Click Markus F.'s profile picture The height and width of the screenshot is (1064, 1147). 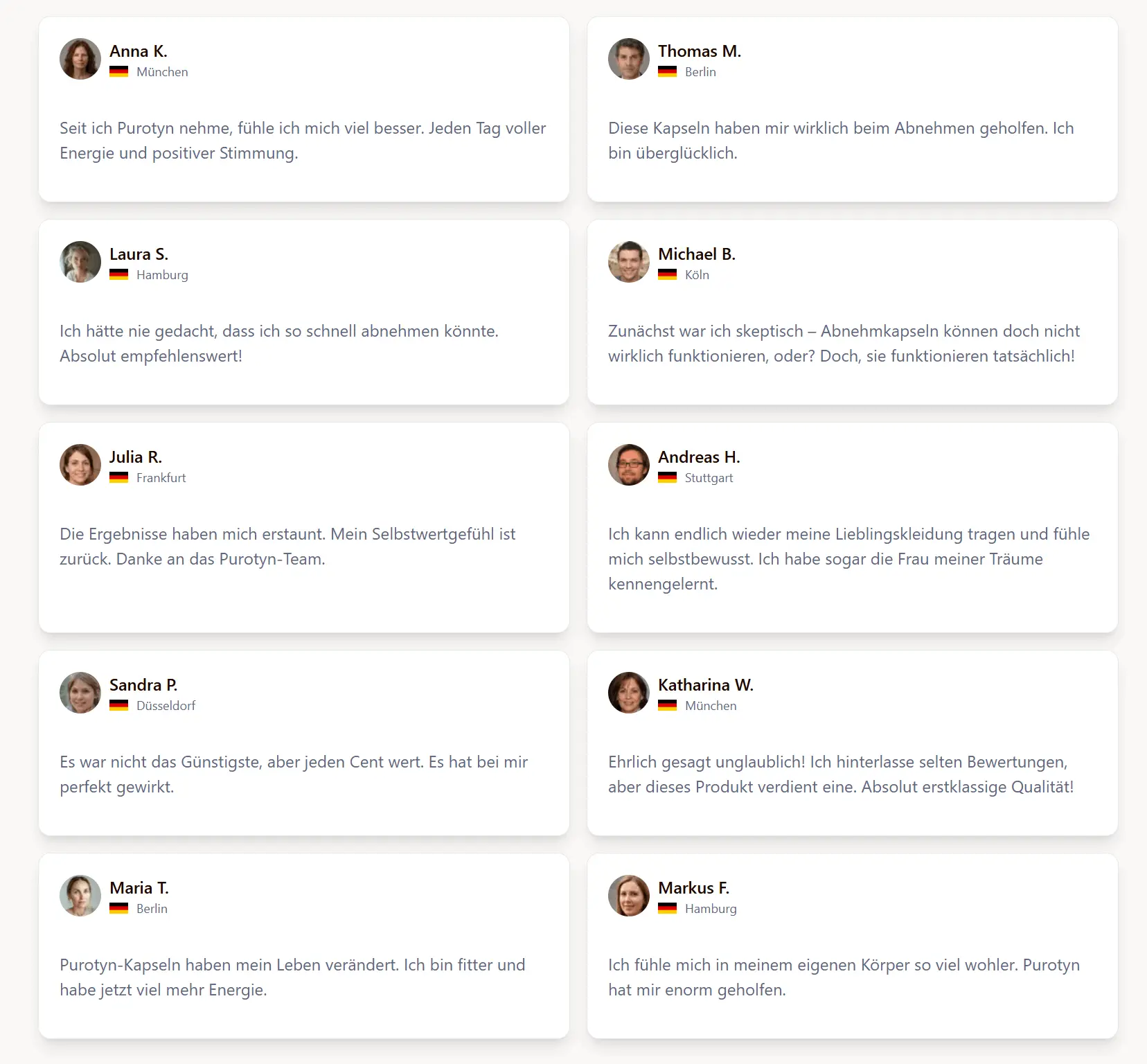[x=629, y=896]
